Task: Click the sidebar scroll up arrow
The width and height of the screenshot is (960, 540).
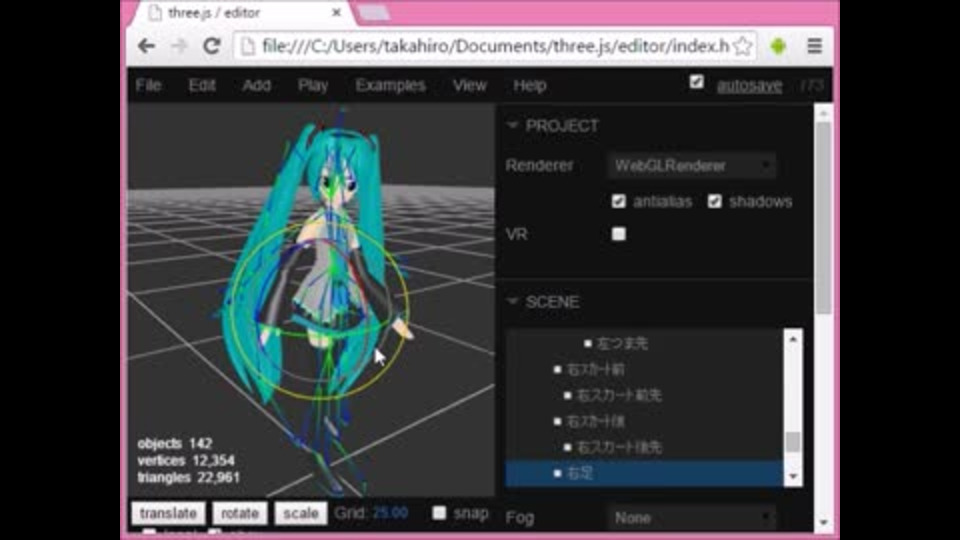Action: (x=823, y=113)
